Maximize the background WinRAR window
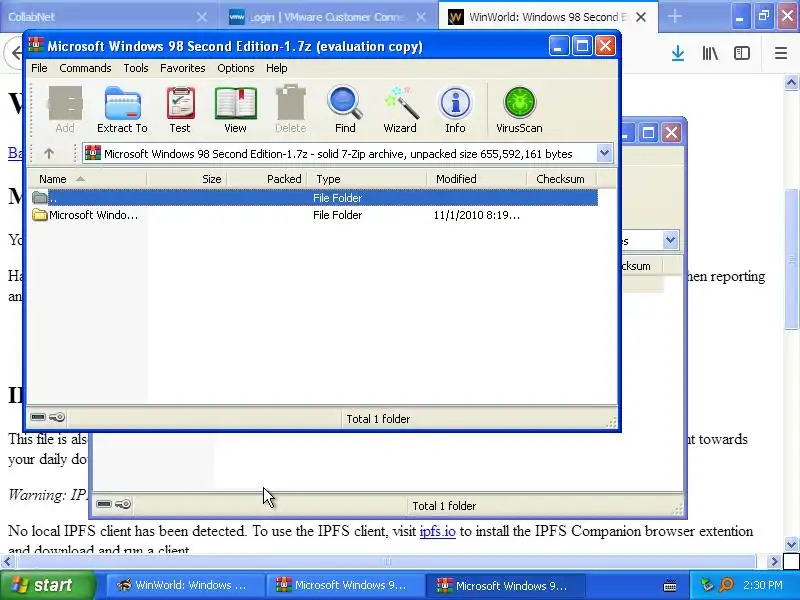This screenshot has width=800, height=600. (648, 133)
